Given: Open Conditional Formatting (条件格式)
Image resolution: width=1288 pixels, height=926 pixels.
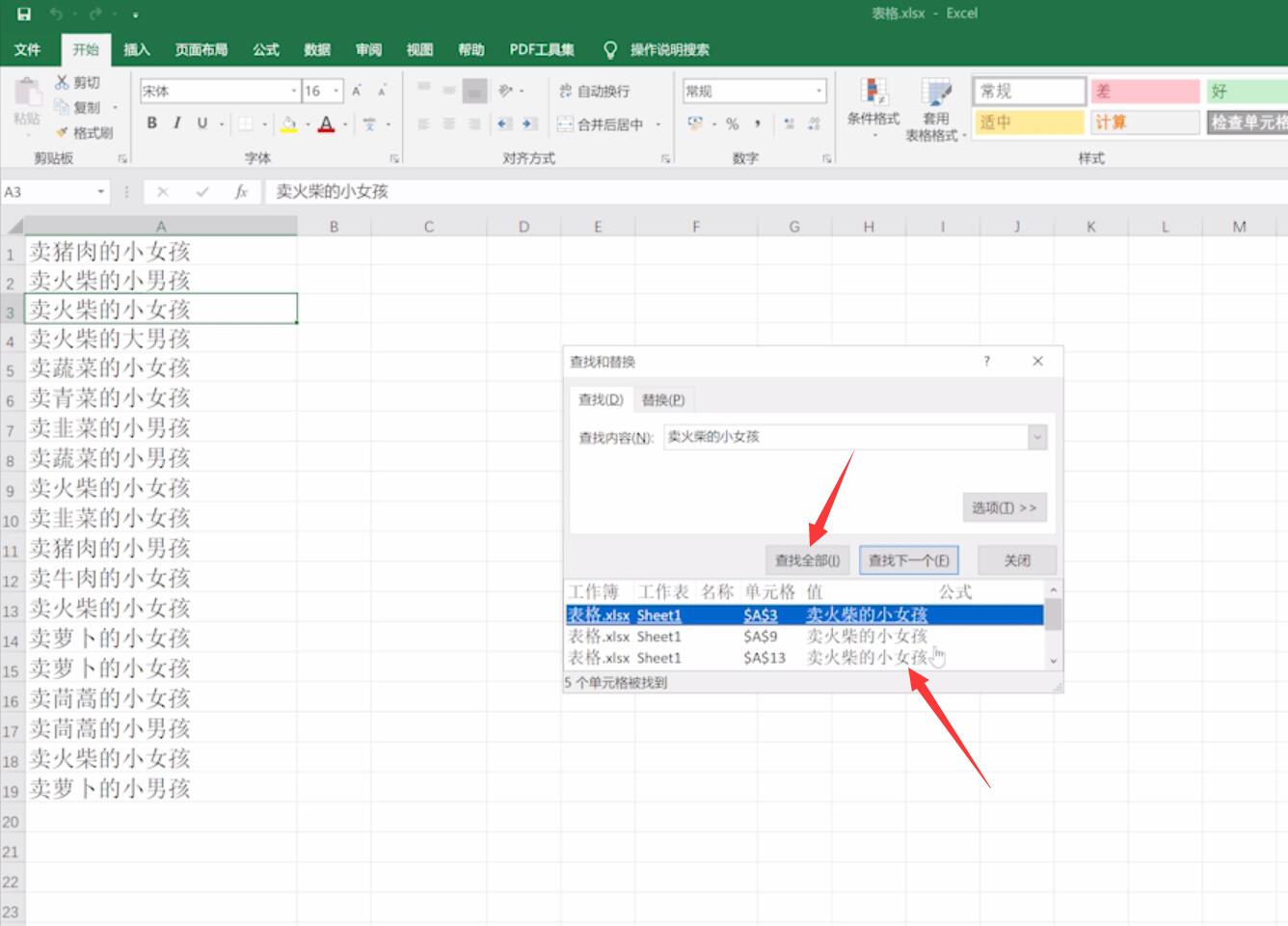Looking at the screenshot, I should click(x=873, y=107).
